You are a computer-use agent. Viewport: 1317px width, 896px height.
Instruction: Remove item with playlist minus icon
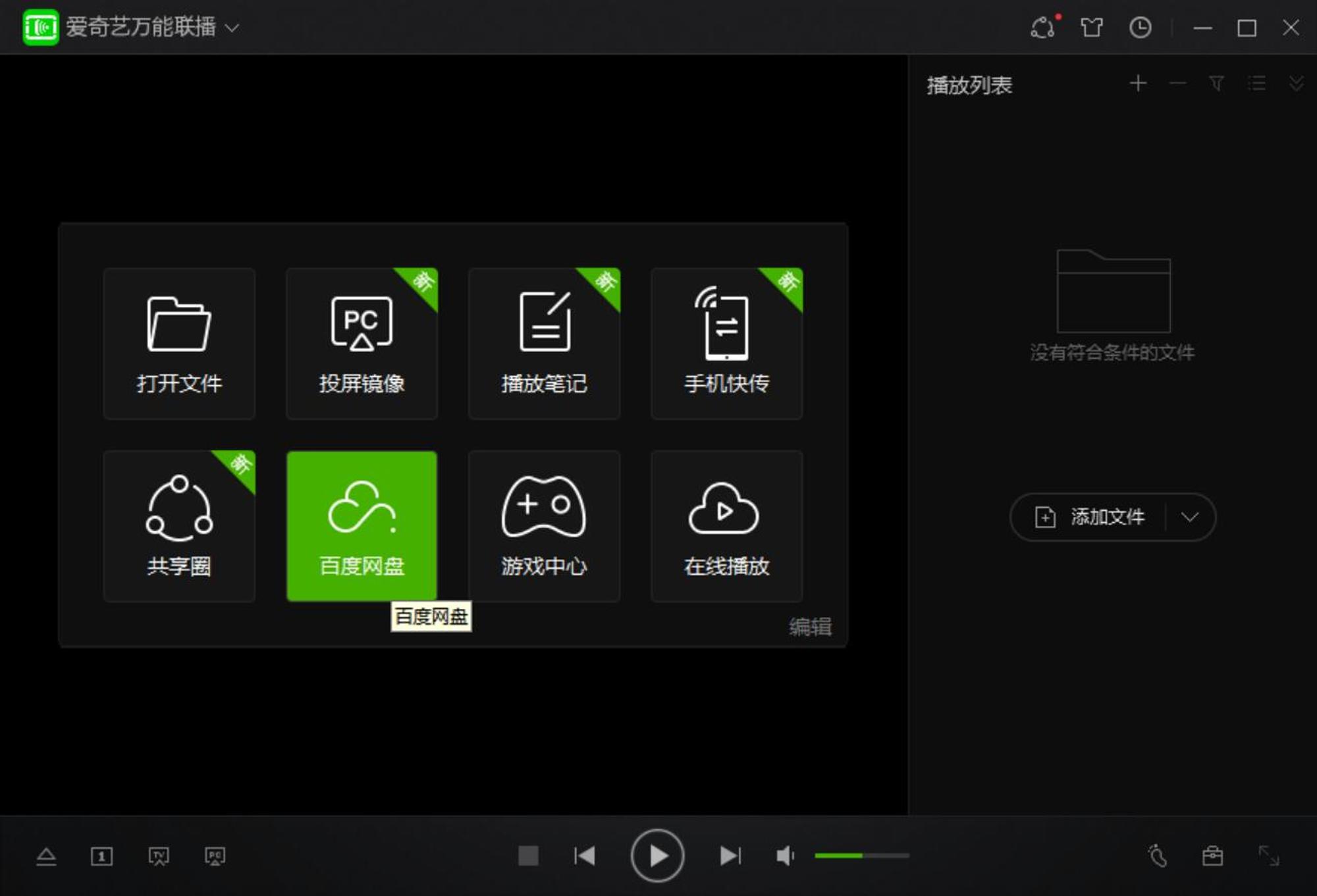tap(1177, 84)
